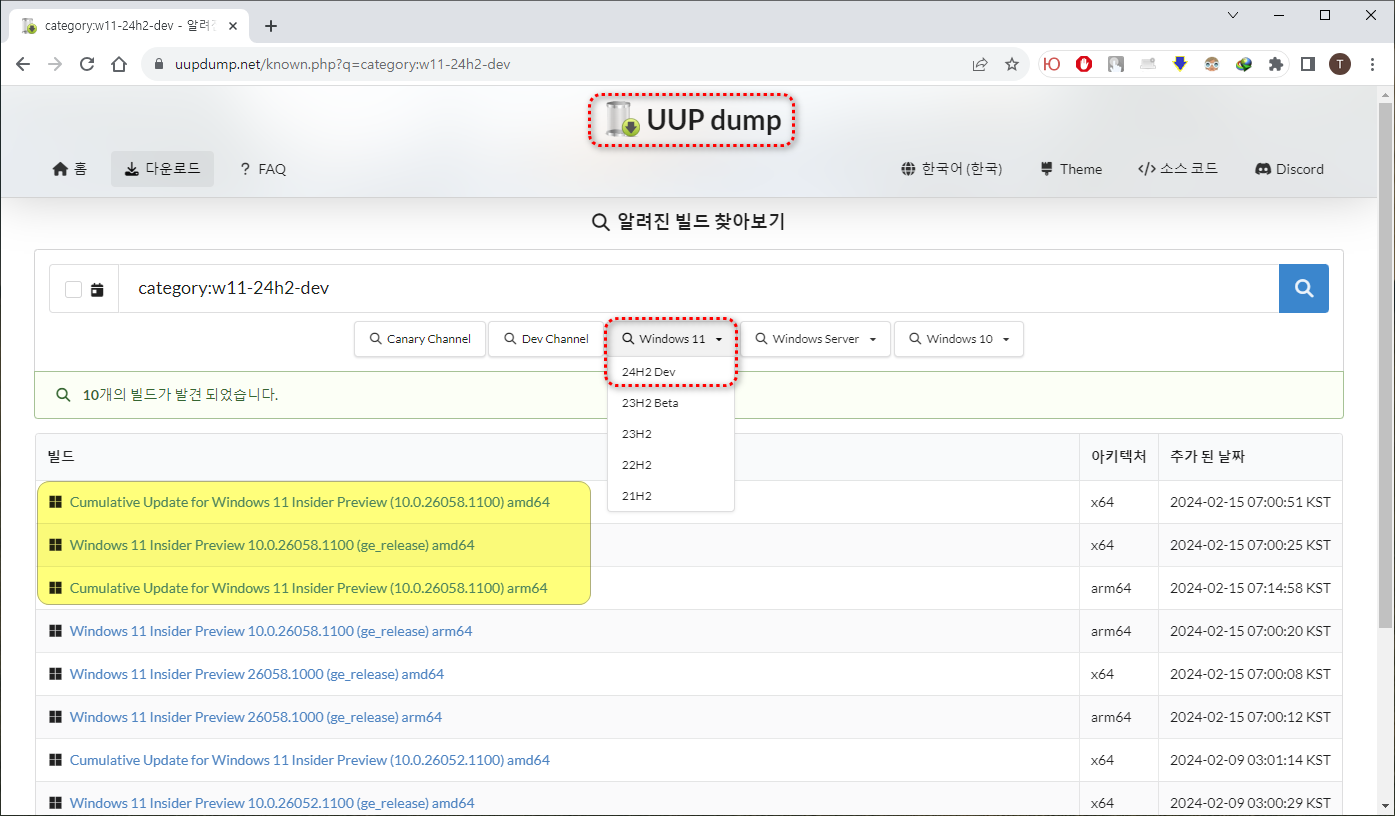Click the Canary Channel button

click(x=420, y=339)
